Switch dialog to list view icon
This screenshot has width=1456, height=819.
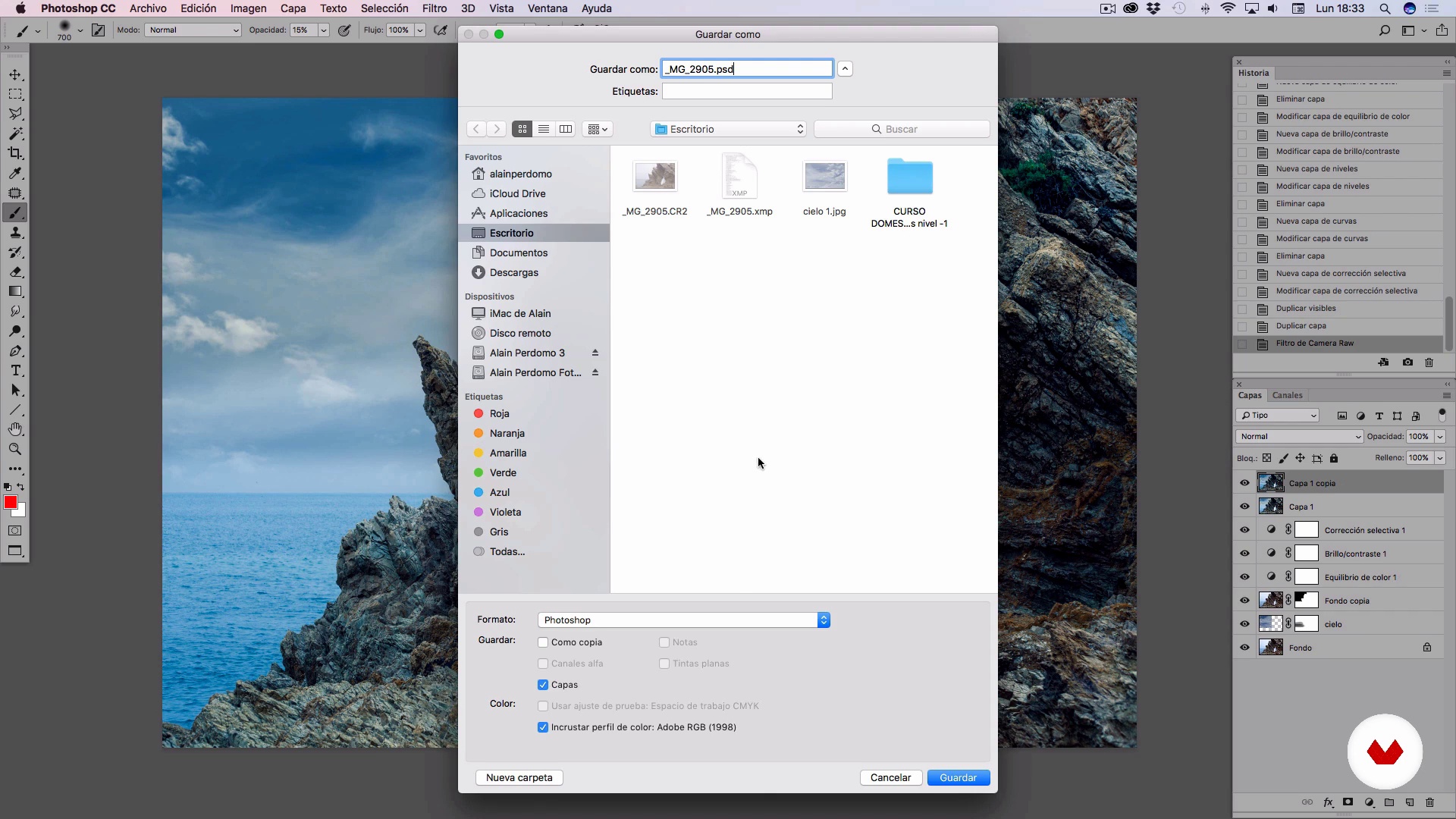click(x=544, y=129)
